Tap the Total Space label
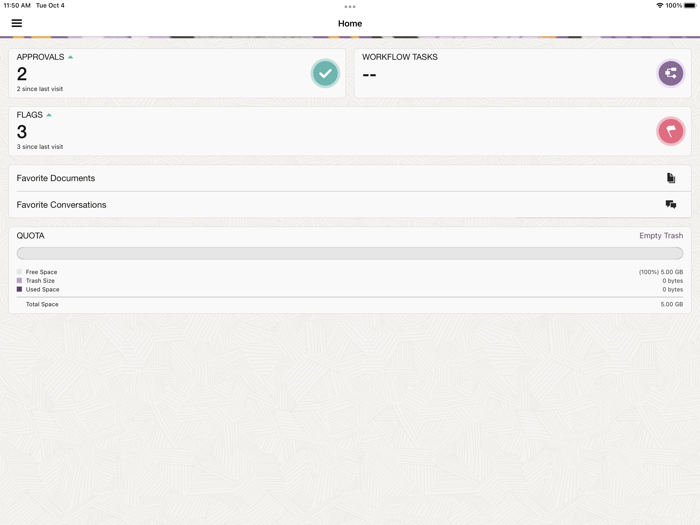Screen dimensions: 700x525 (42, 304)
